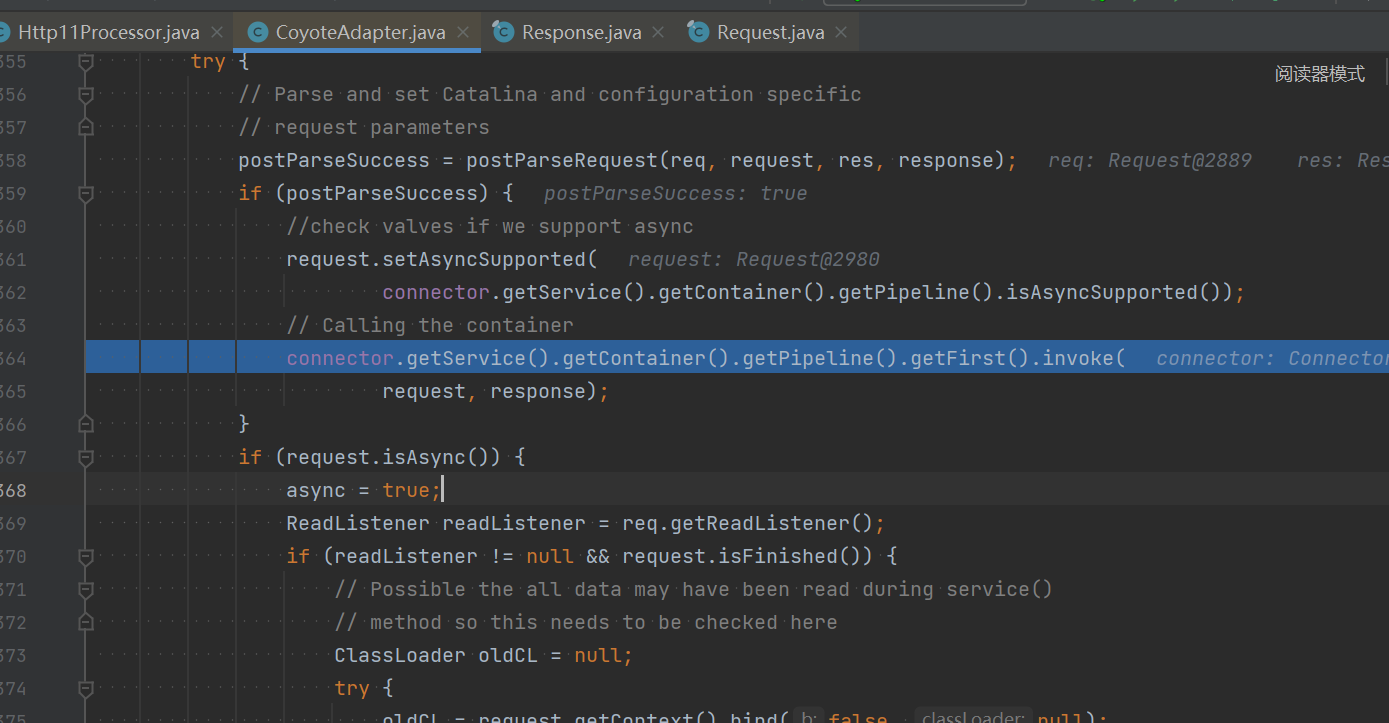
Task: Fold the '// Possible the all data' comment
Action: coord(85,590)
